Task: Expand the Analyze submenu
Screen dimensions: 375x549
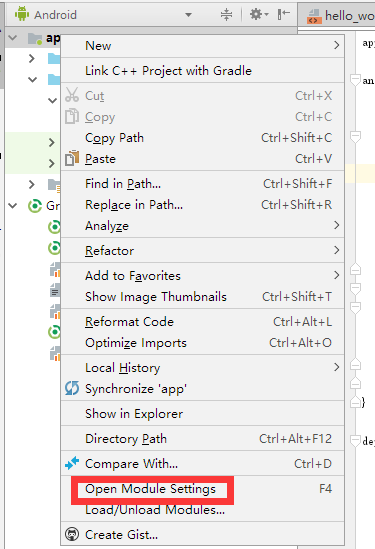Action: [202, 225]
